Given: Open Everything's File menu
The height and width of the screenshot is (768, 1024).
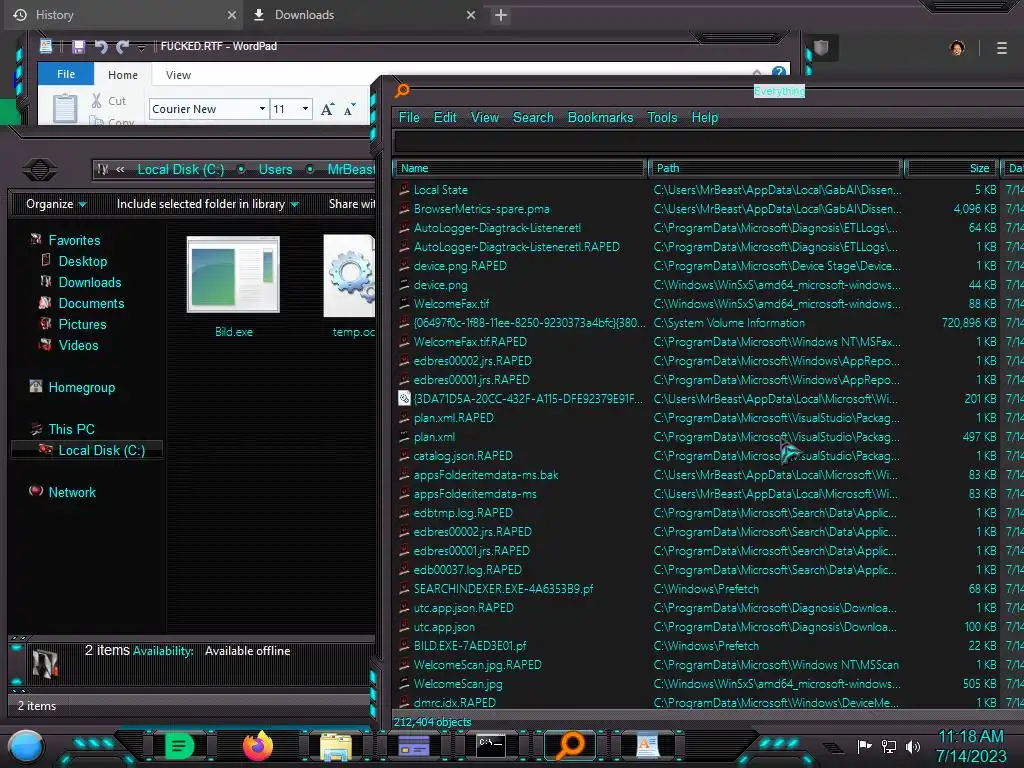Looking at the screenshot, I should (409, 118).
